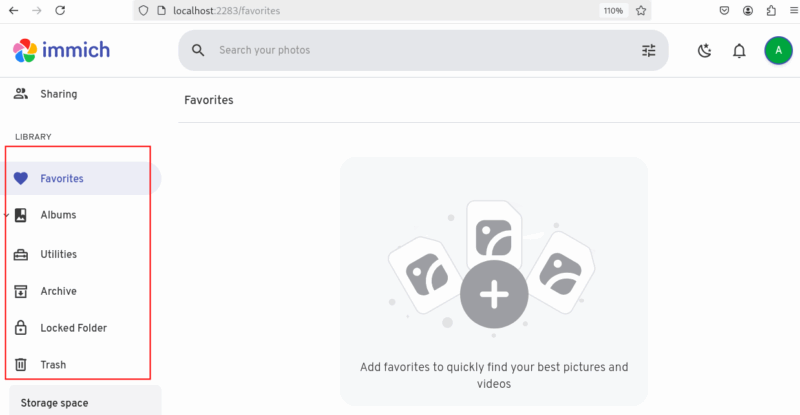Open the browser hamburger menu
This screenshot has height=415, width=800.
789,10
